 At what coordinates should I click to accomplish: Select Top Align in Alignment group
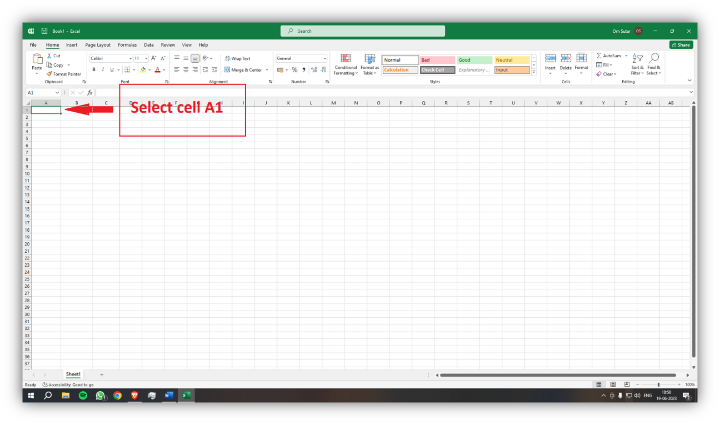[x=177, y=58]
